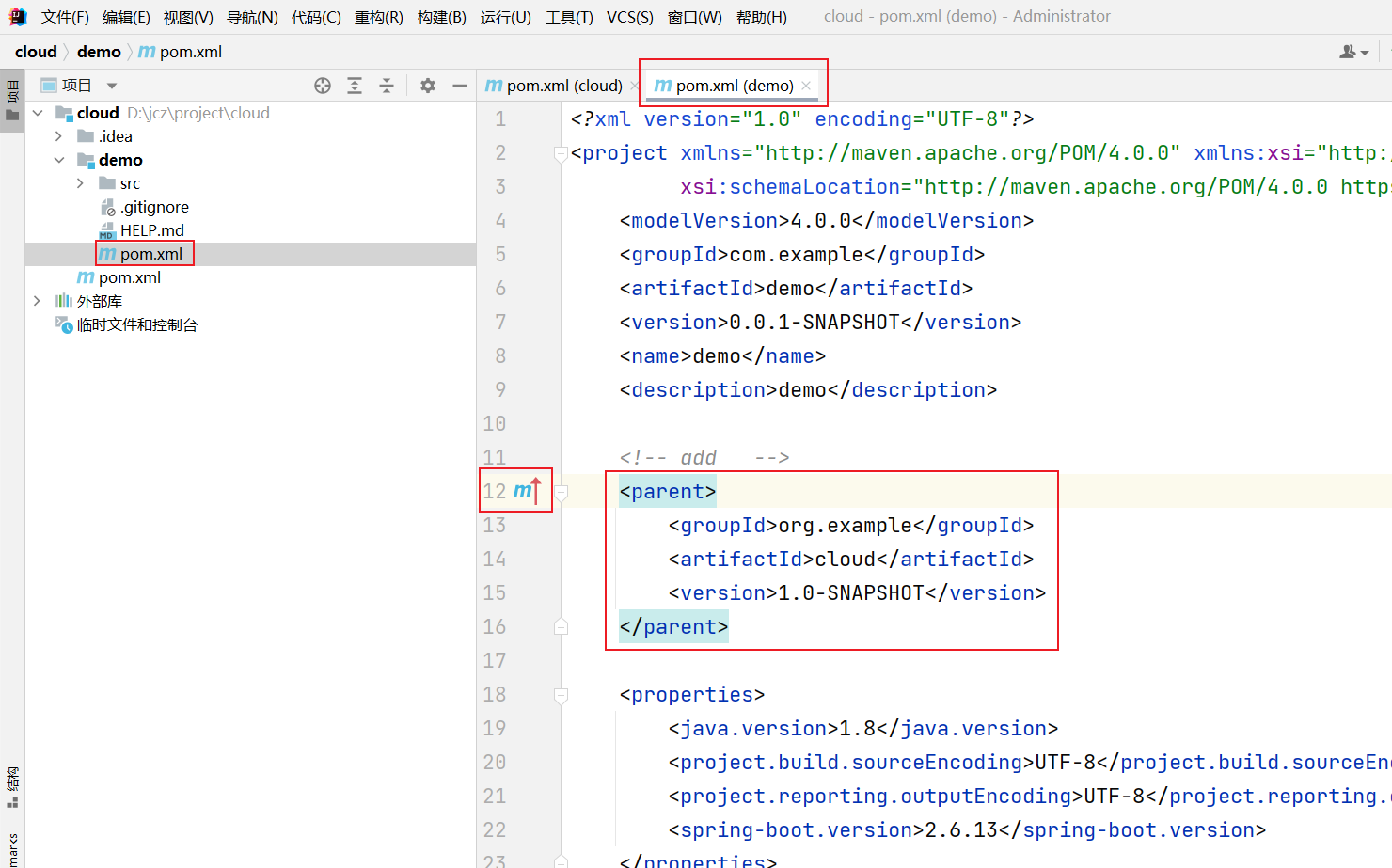1392x868 pixels.
Task: Click the add comment on line 11
Action: [x=704, y=458]
